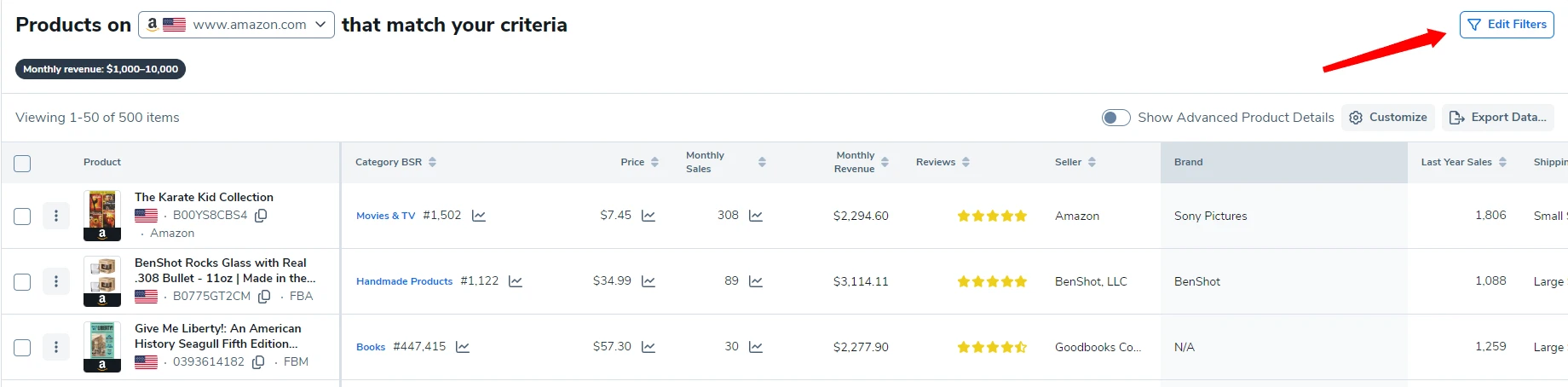Viewport: 1568px width, 387px height.
Task: Copy ASIN 0393614182 for Give Me Liberty
Action: (x=258, y=362)
